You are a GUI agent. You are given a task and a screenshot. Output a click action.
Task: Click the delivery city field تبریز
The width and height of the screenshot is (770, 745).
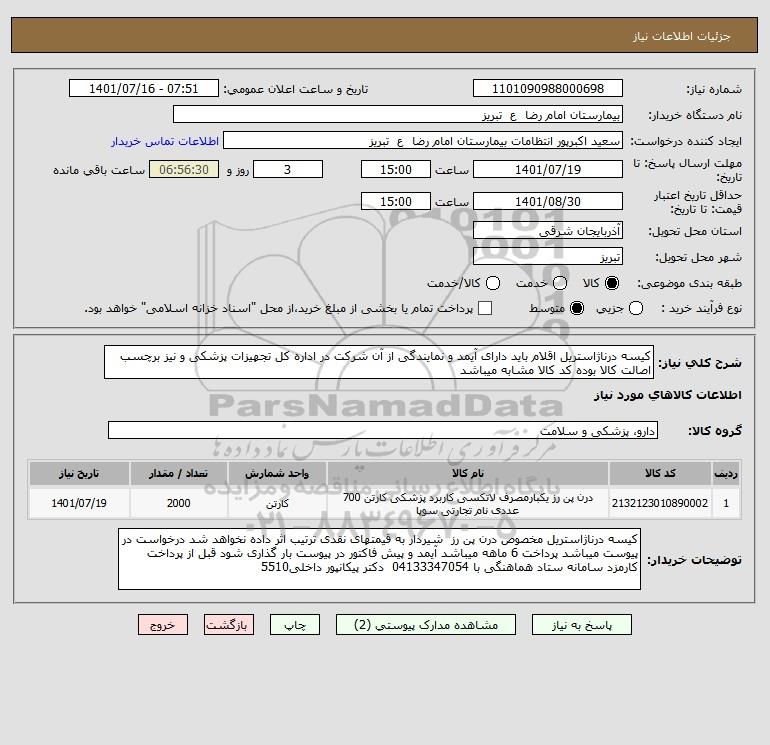click(548, 256)
